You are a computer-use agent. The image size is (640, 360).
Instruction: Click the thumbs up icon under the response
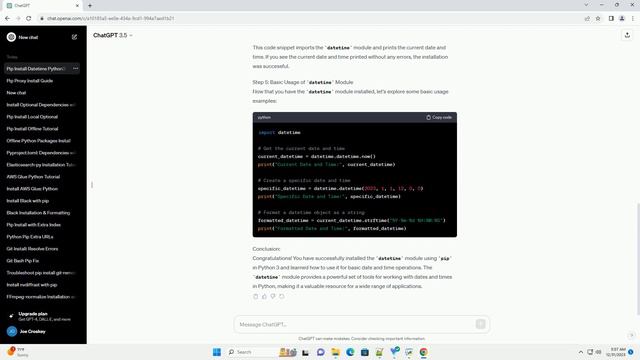[264, 296]
